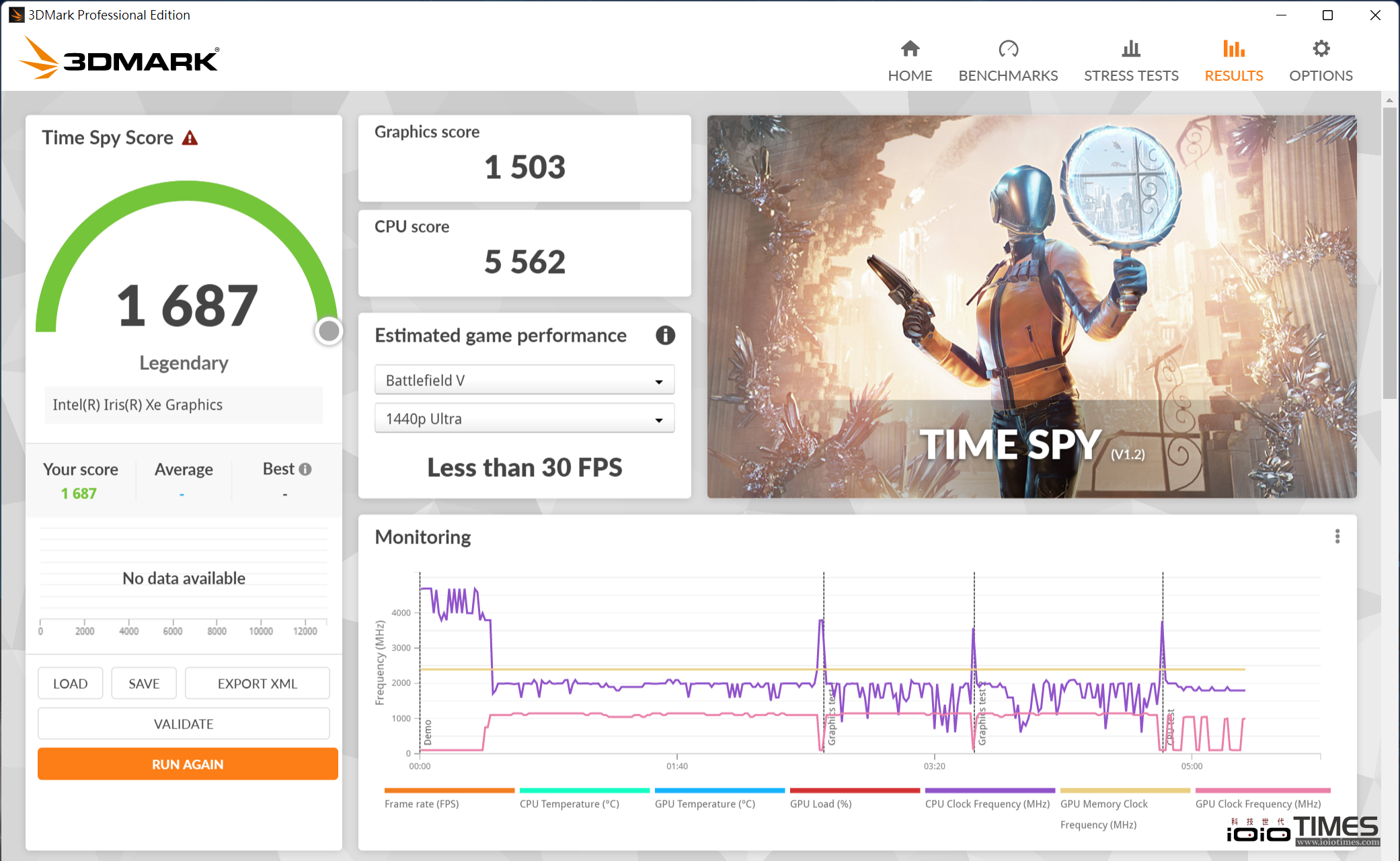
Task: Toggle GPU Clock Frequency (MHz) legend
Action: [x=1262, y=798]
